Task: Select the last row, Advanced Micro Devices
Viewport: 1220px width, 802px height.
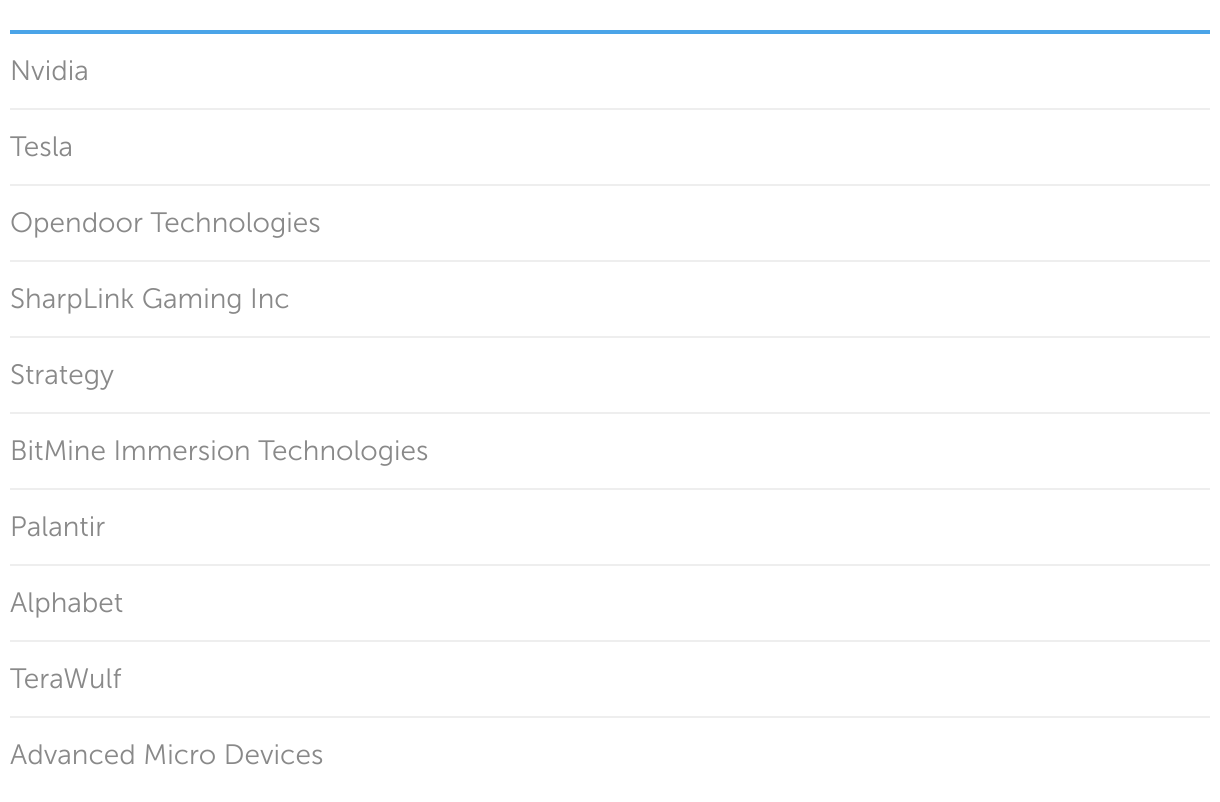Action: coord(166,755)
